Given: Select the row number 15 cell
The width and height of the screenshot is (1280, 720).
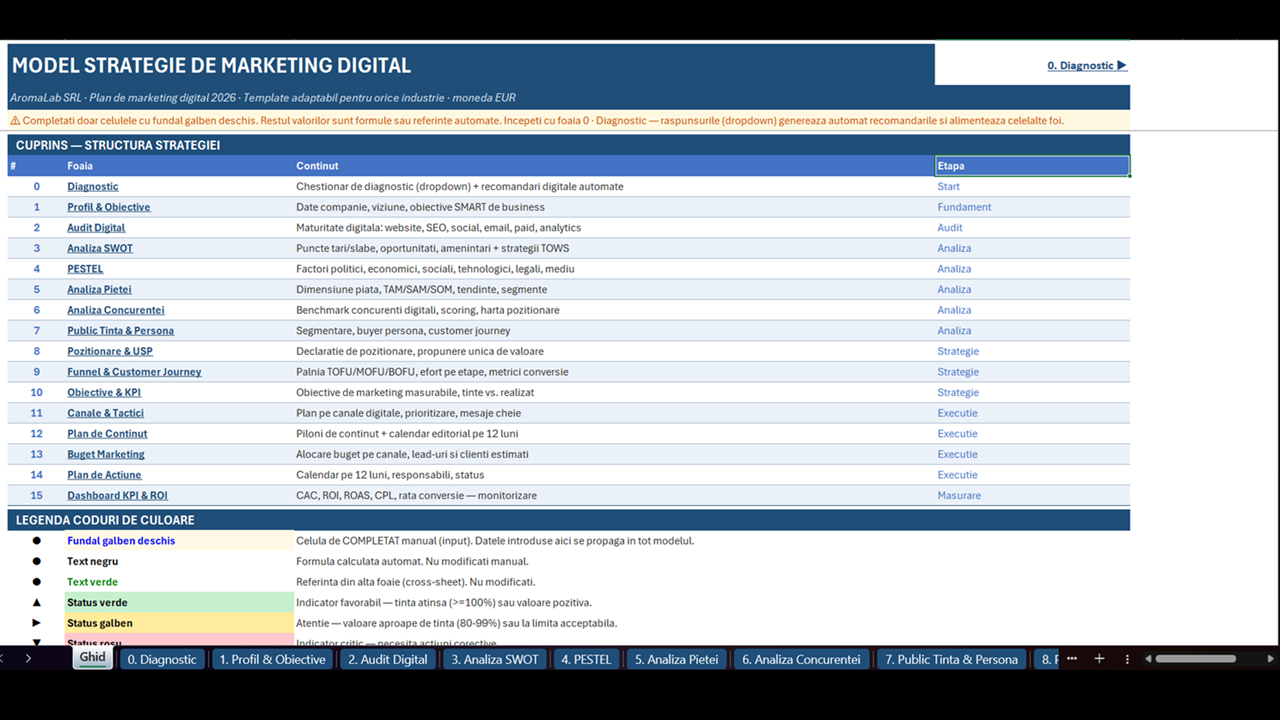Looking at the screenshot, I should coord(36,496).
